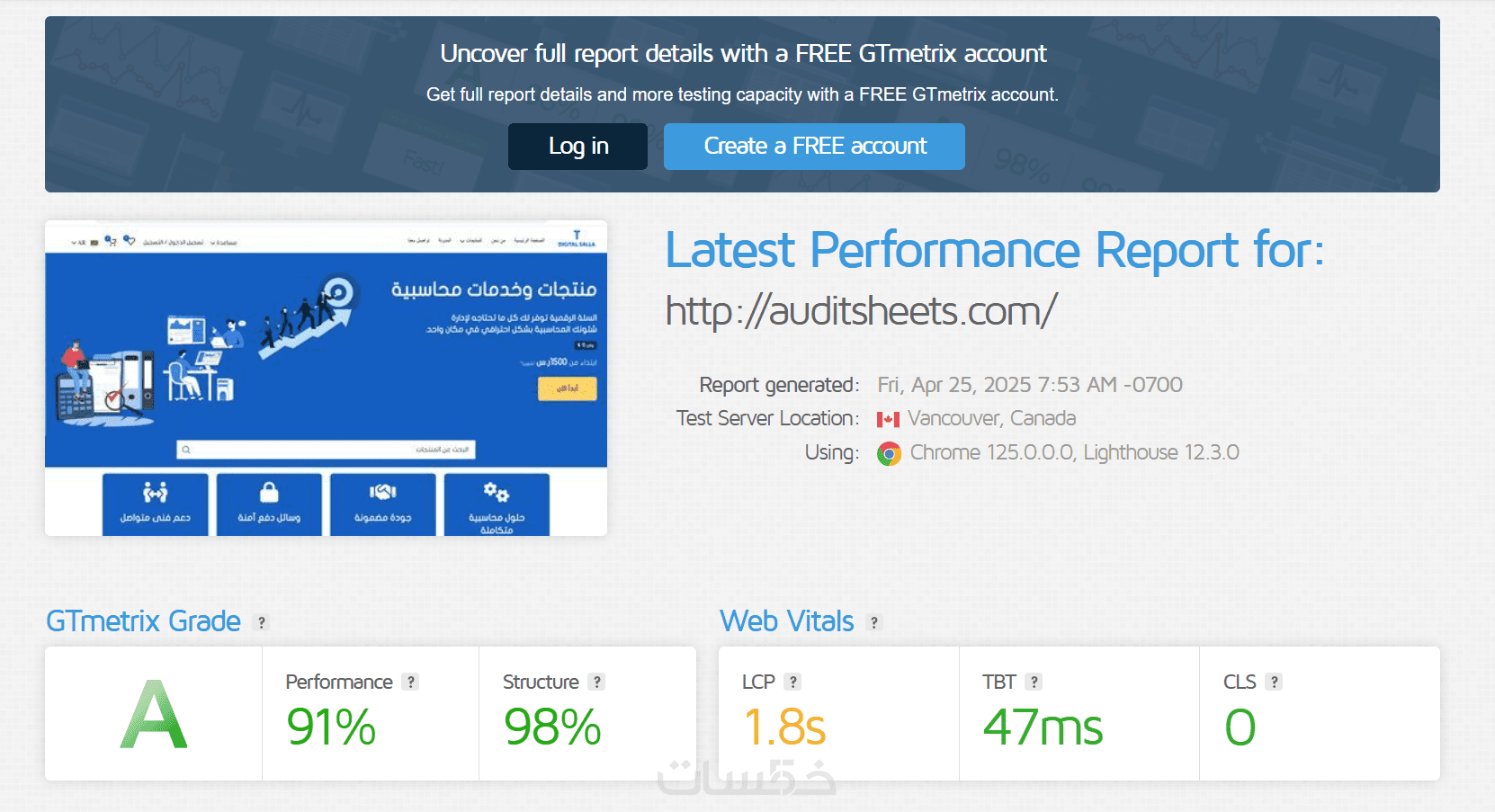Click the grade A letter
1495x812 pixels.
(154, 715)
